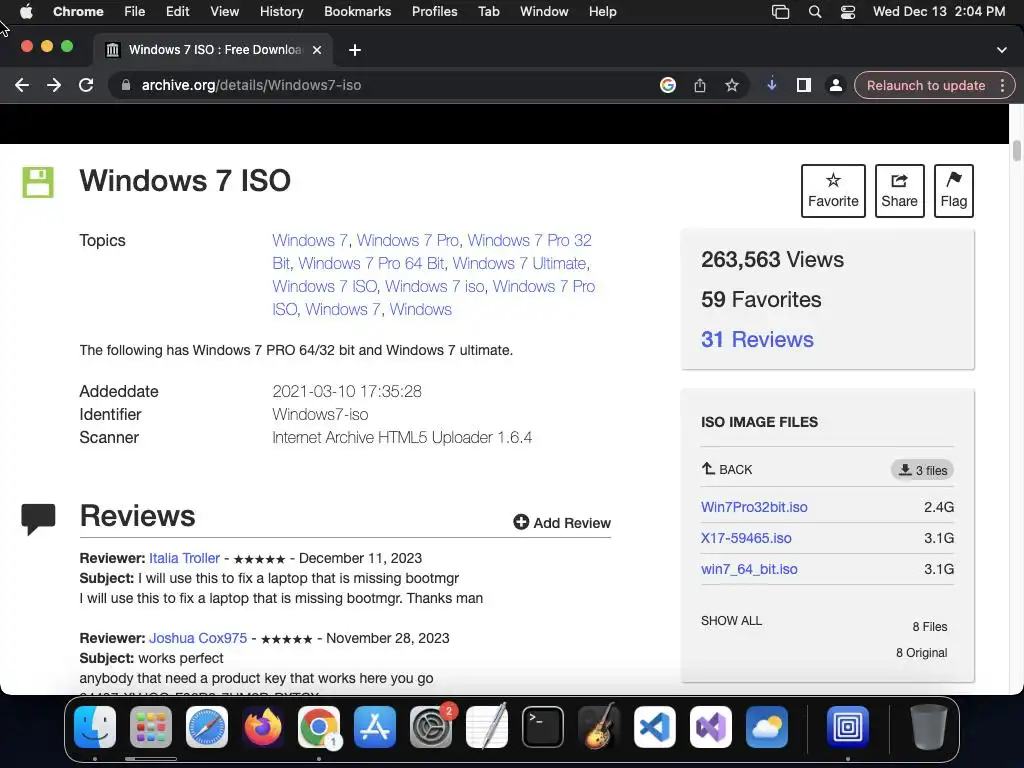Reload the archive.org page
Image resolution: width=1024 pixels, height=768 pixels.
(x=86, y=85)
